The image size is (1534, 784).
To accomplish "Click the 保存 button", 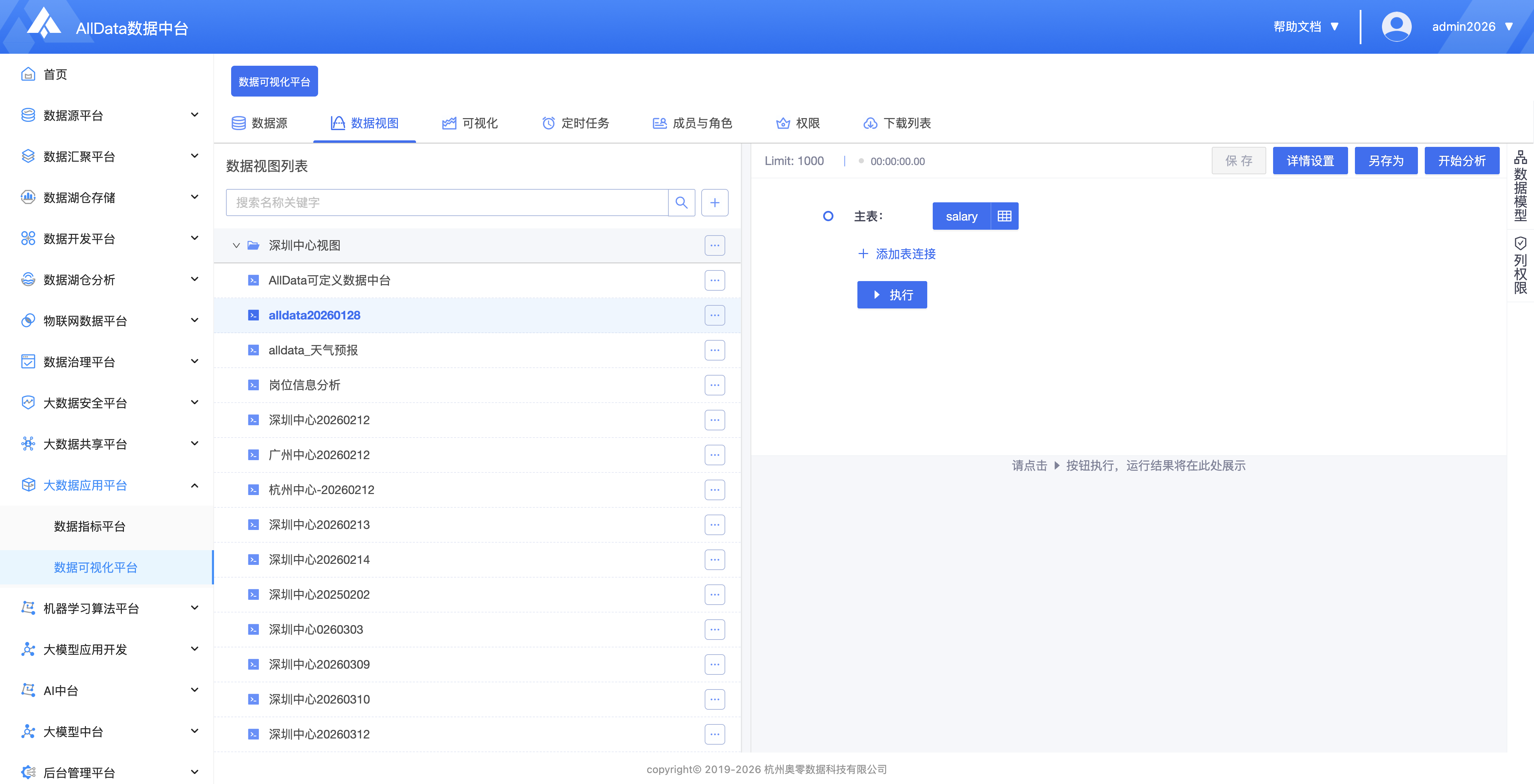I will (1238, 161).
